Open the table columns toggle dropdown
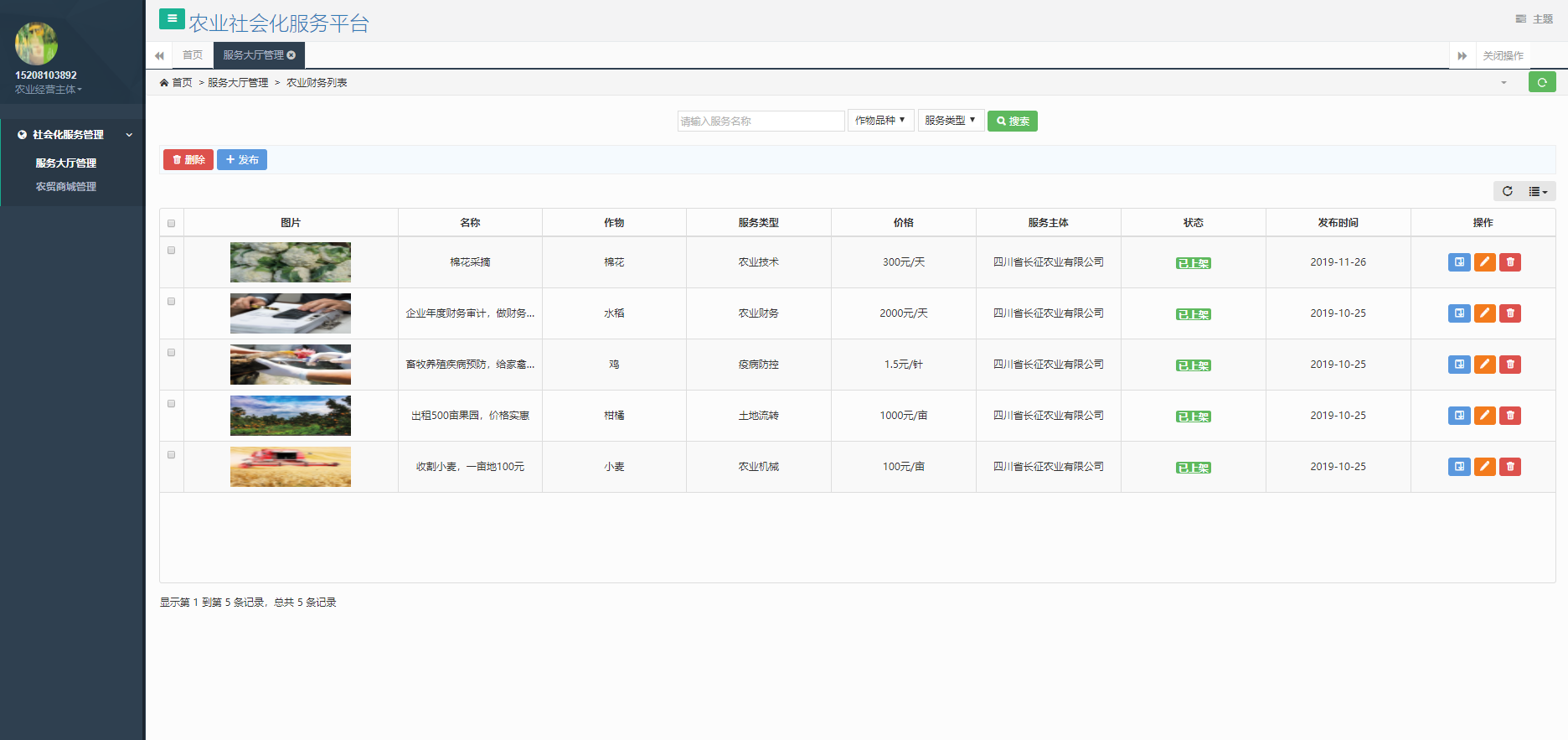Screen dimensions: 1568x740 click(x=1538, y=192)
